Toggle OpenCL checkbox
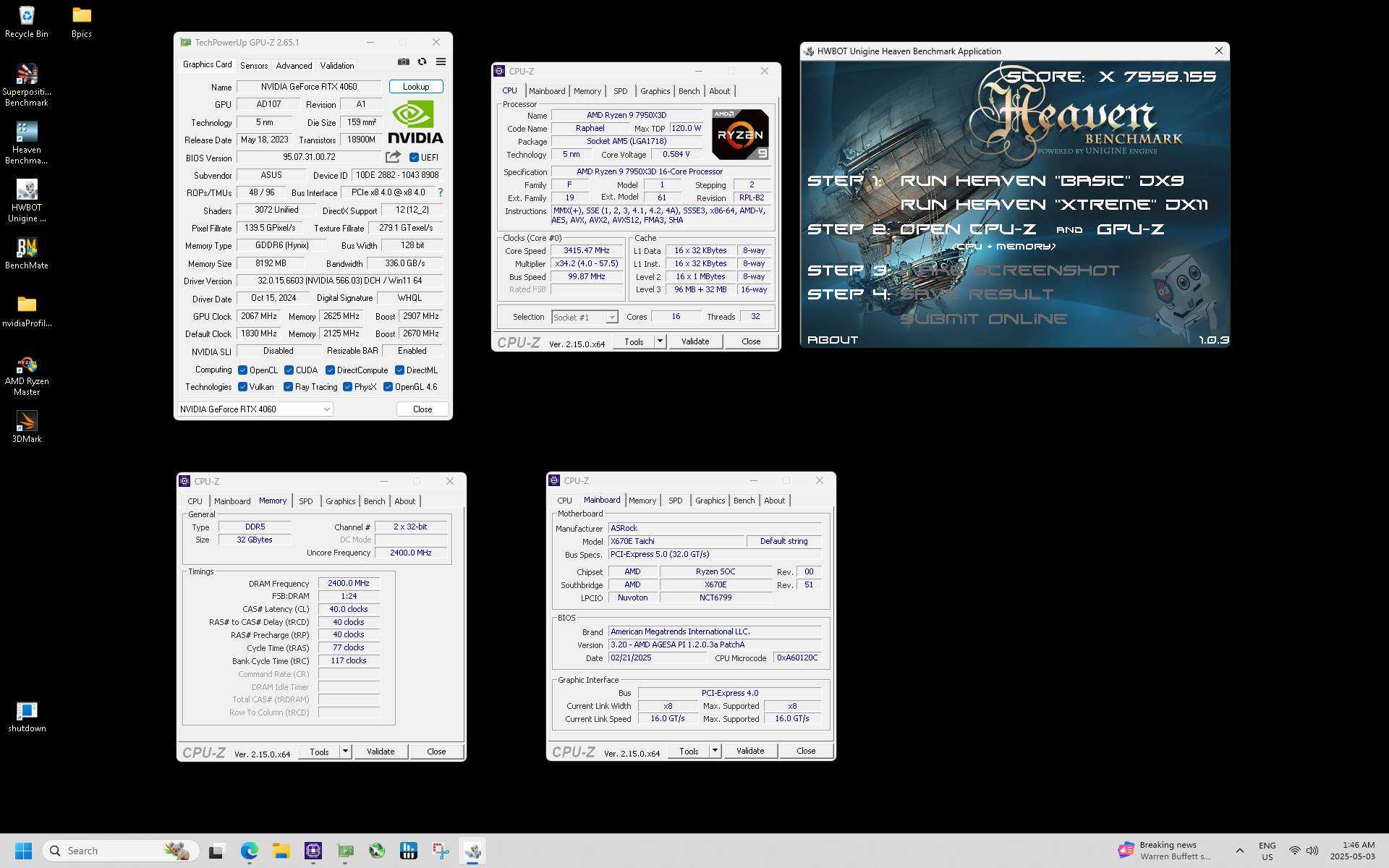This screenshot has width=1389, height=868. click(242, 370)
